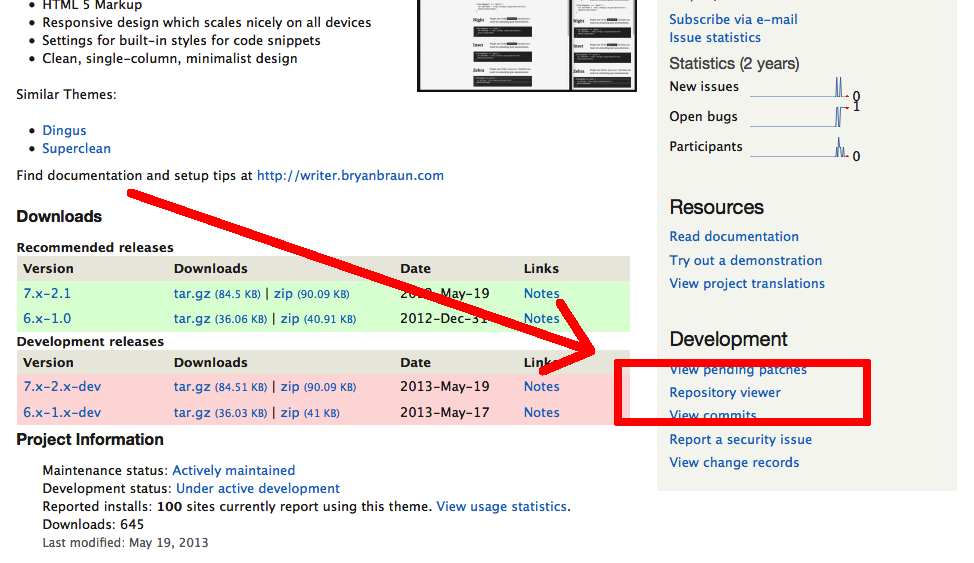
Task: Open the theme screenshot thumbnail
Action: coord(527,45)
